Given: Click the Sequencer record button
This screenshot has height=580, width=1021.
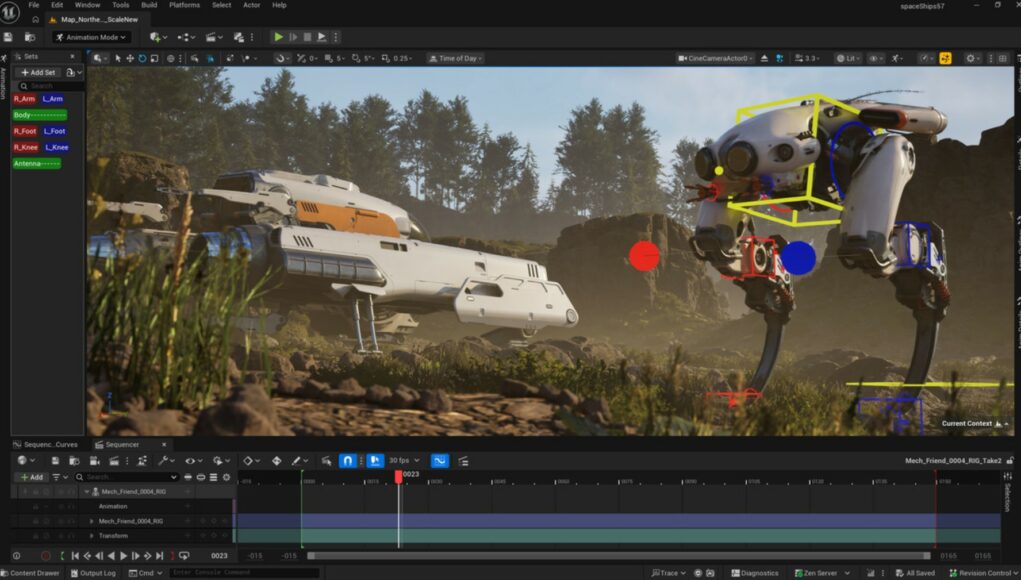Looking at the screenshot, I should 46,556.
